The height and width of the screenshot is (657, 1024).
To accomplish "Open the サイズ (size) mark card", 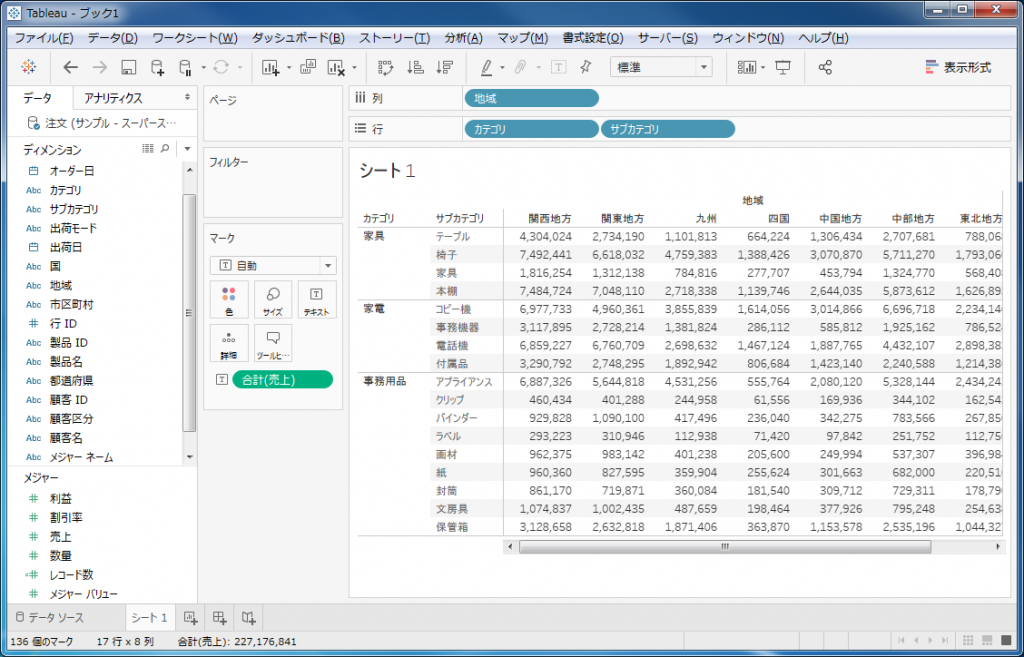I will click(x=272, y=300).
